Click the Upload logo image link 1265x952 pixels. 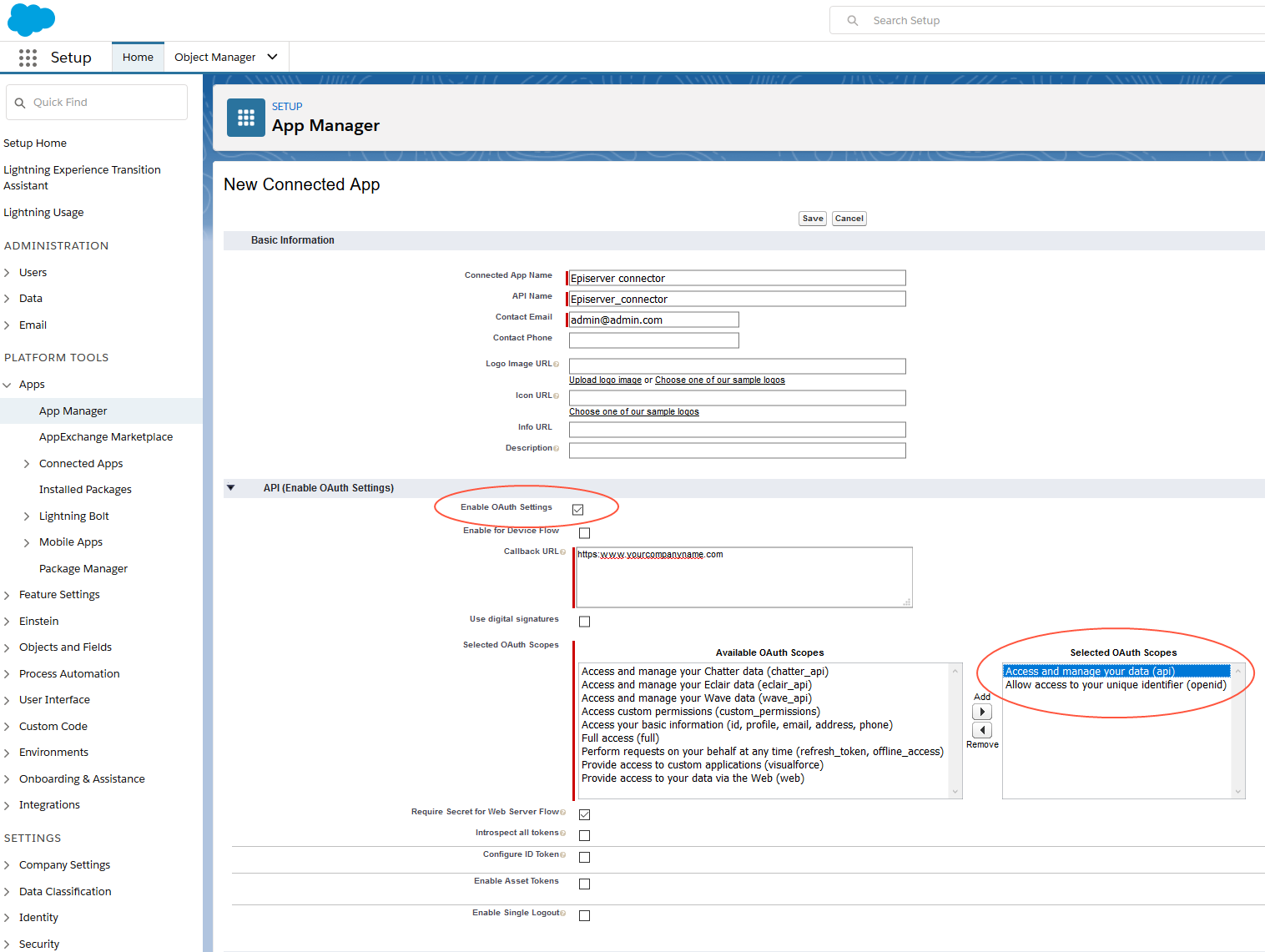tap(604, 380)
